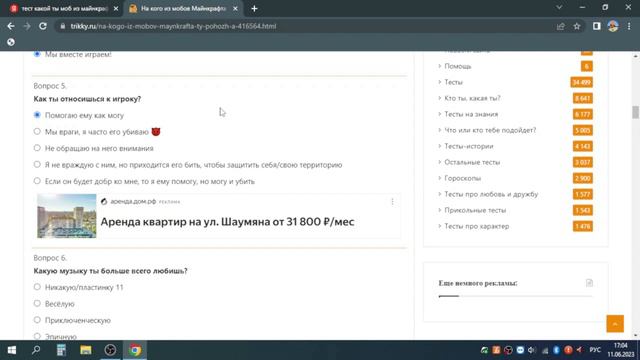
Task: Open 'Тесты-истории' category
Action: [x=469, y=146]
